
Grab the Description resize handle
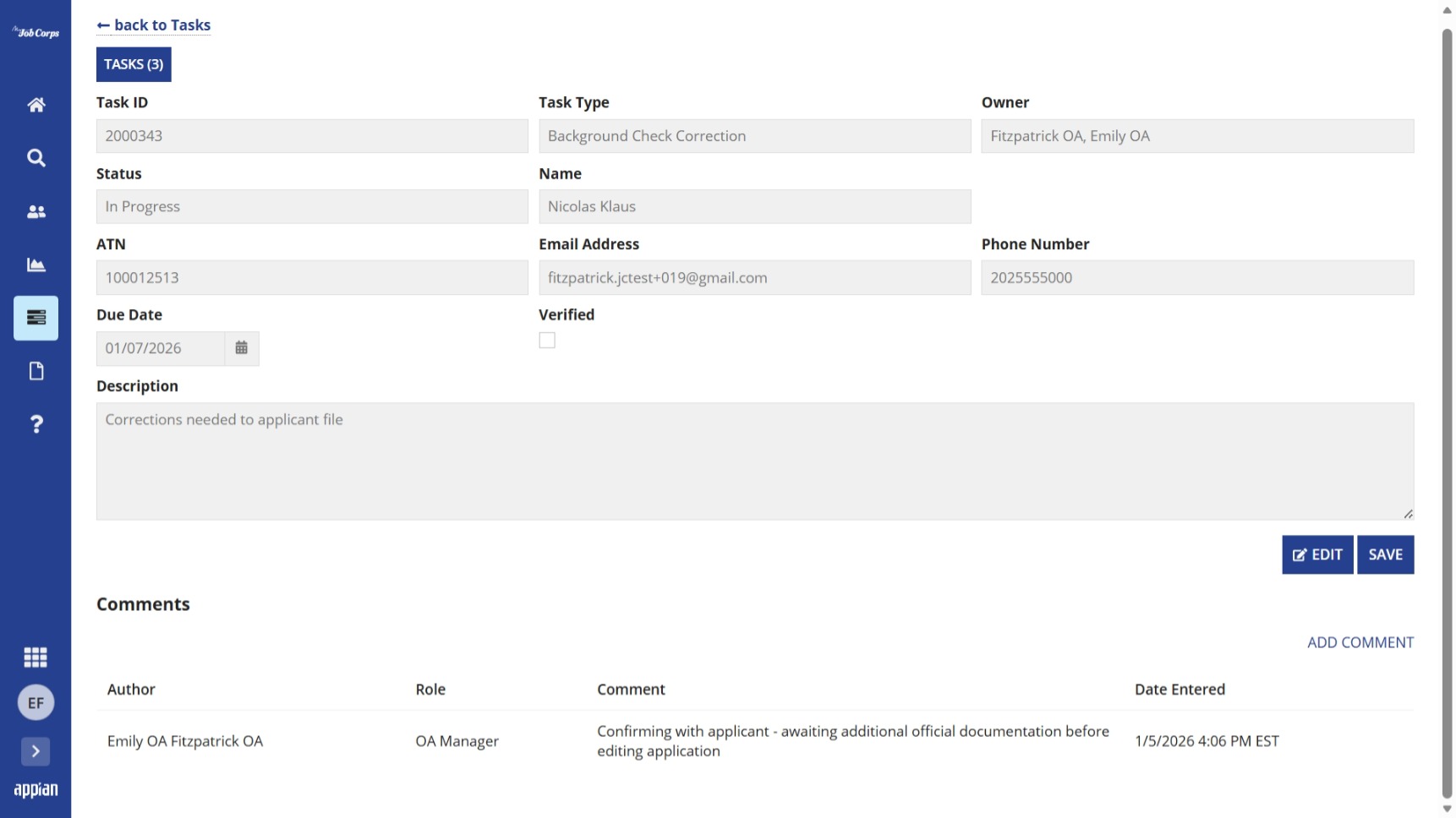tap(1407, 514)
